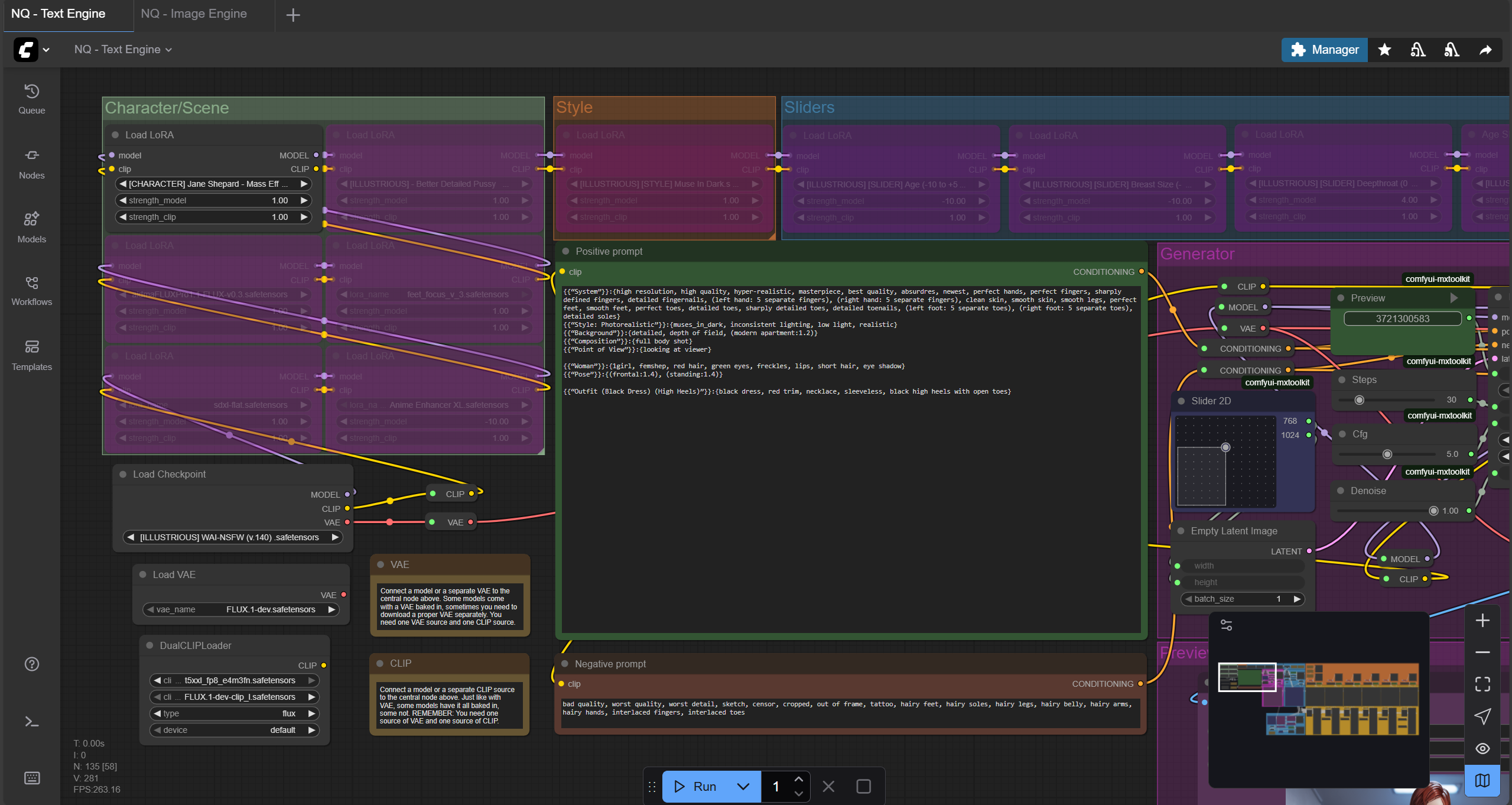Click the star icon next to Manager

pos(1384,50)
